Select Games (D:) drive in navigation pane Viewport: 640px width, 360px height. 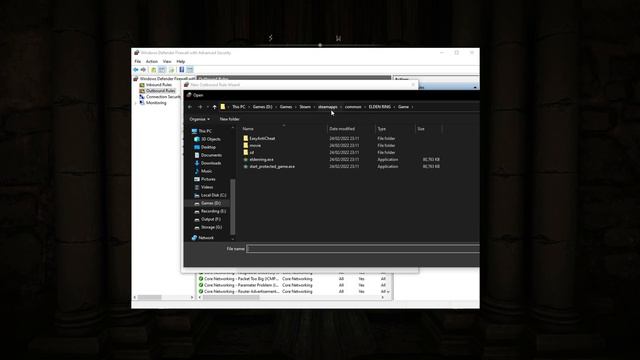(211, 203)
